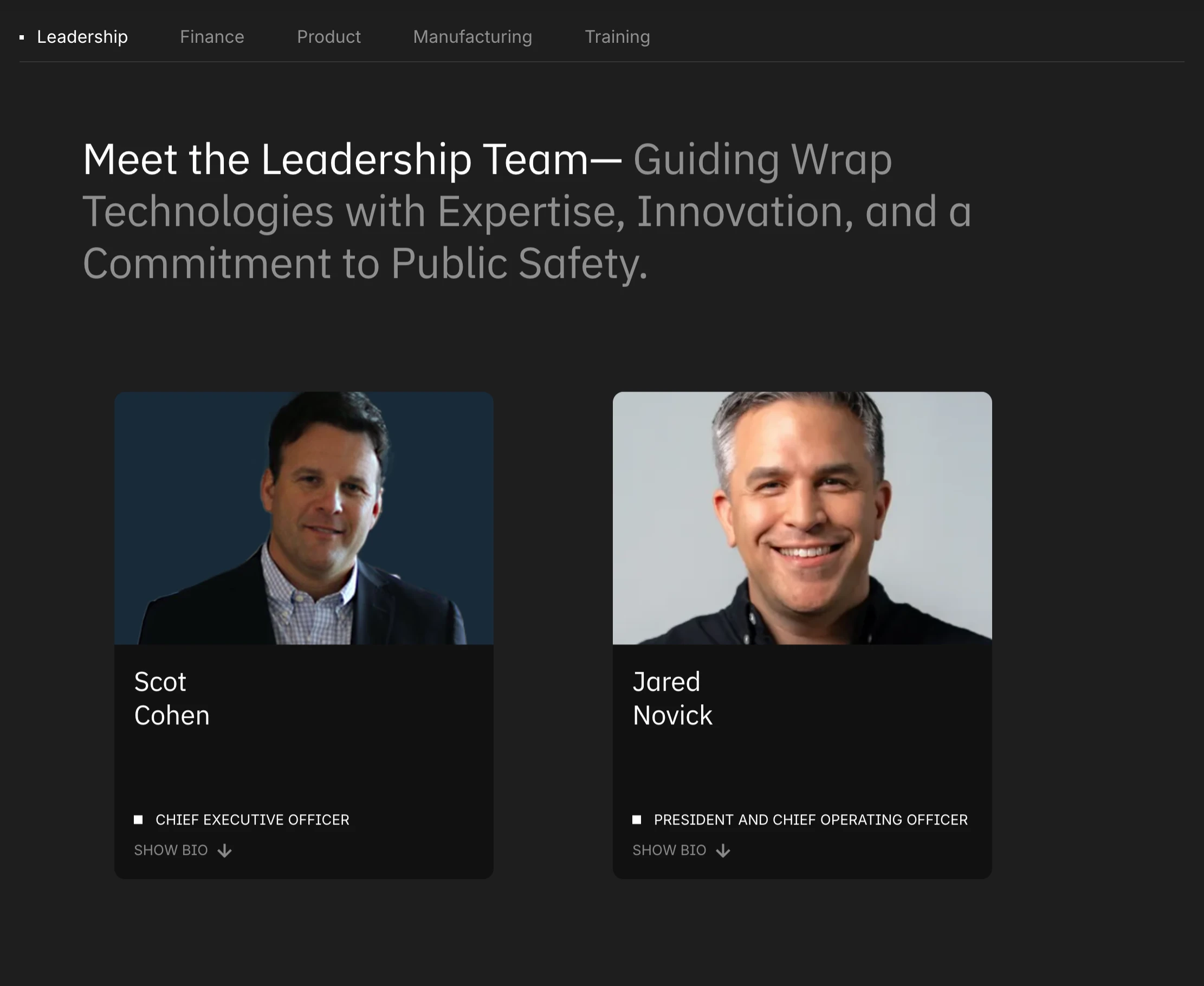1204x986 pixels.
Task: Click the gray "Commitment to Public Safety" text
Action: 365,264
